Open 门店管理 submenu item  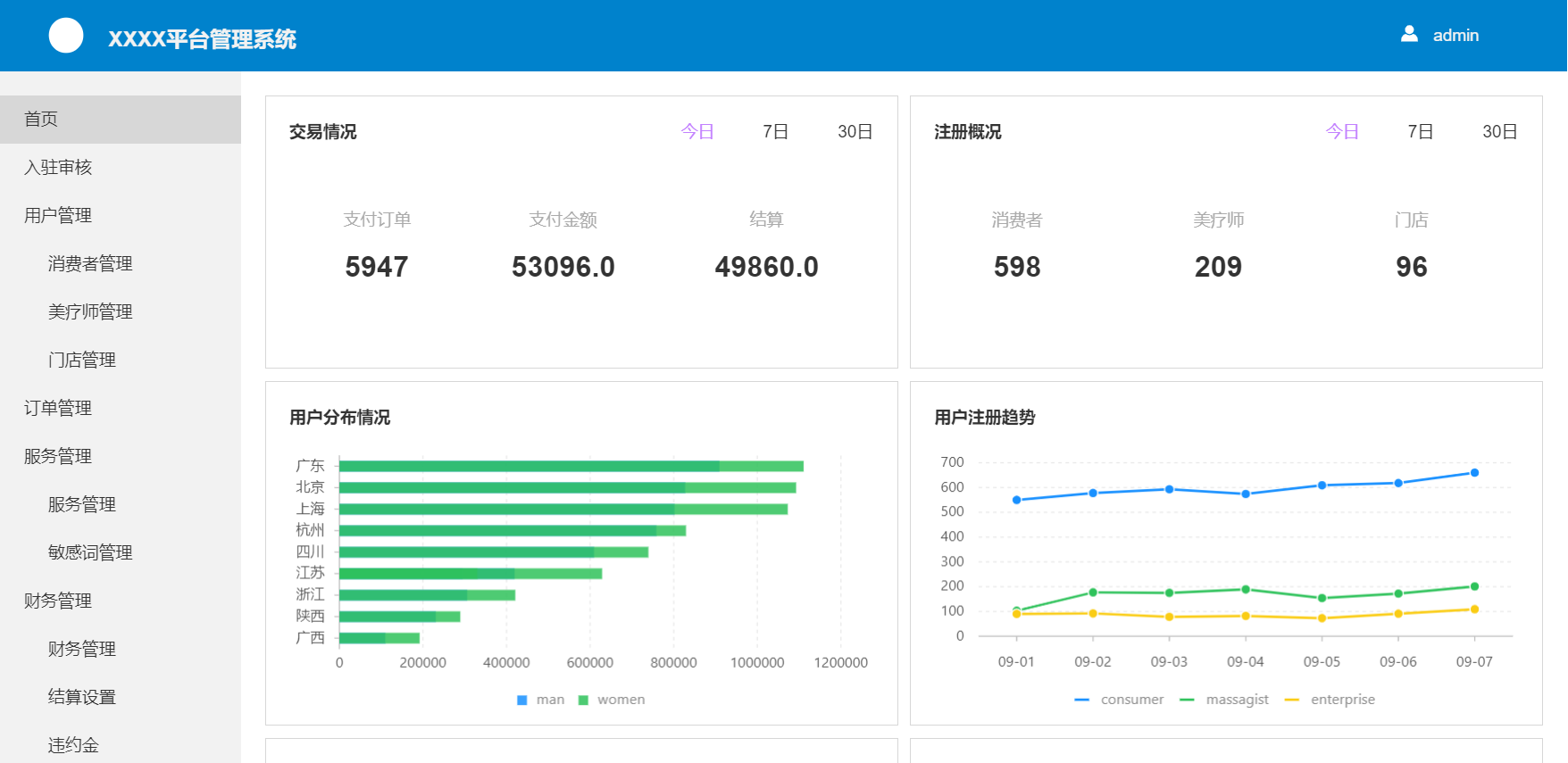point(121,361)
